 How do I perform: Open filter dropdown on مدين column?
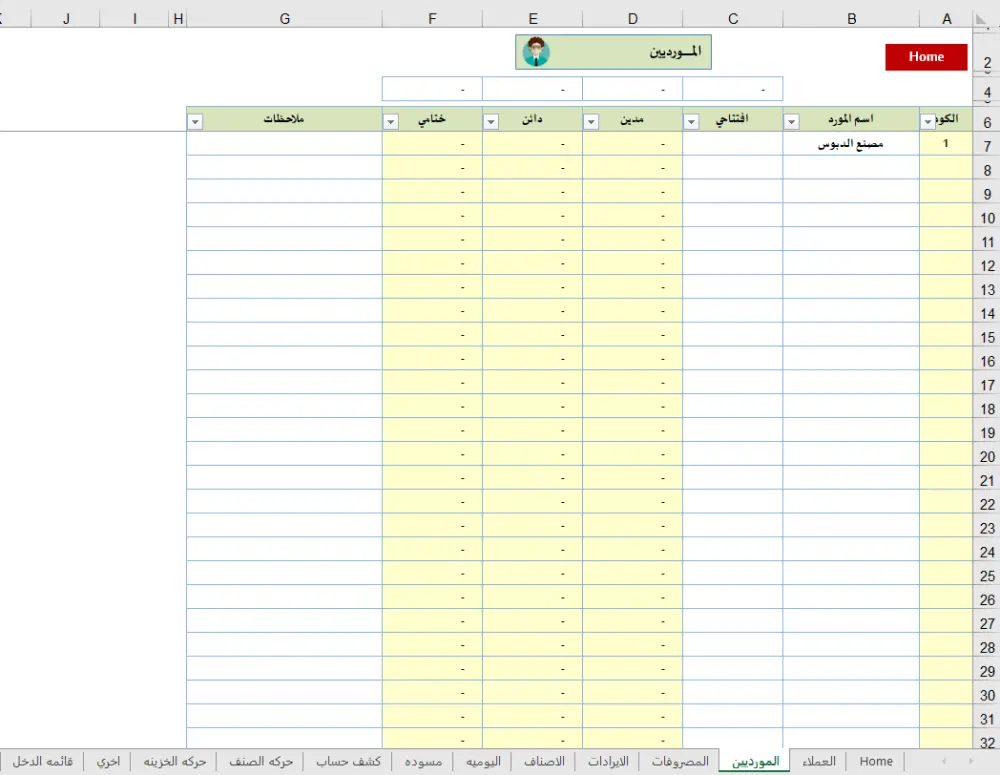590,119
